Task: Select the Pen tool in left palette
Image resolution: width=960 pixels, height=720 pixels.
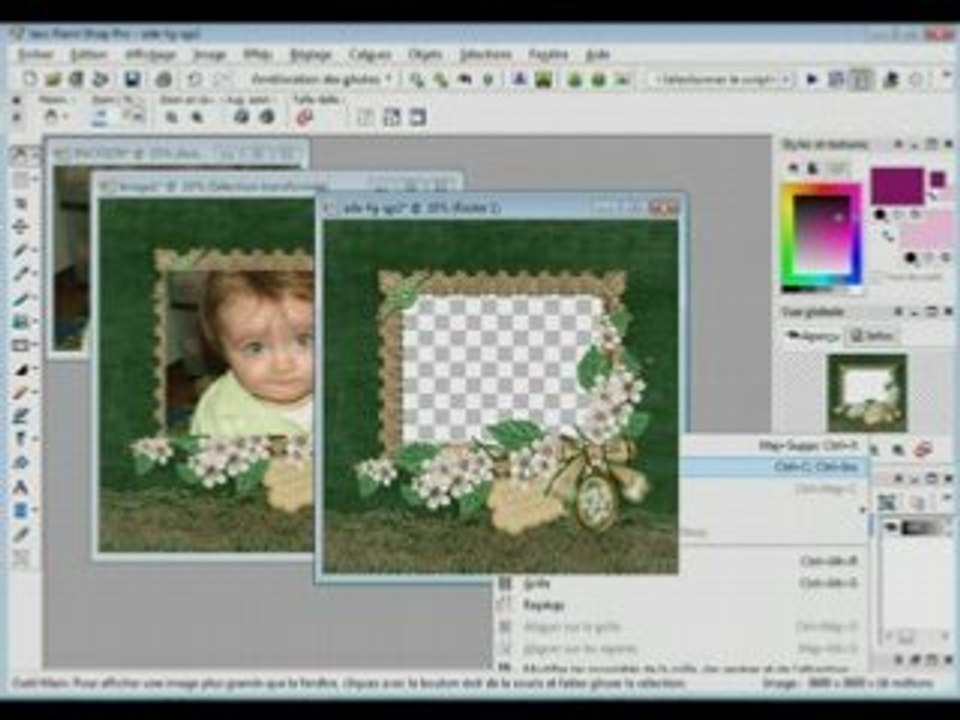Action: 20,534
